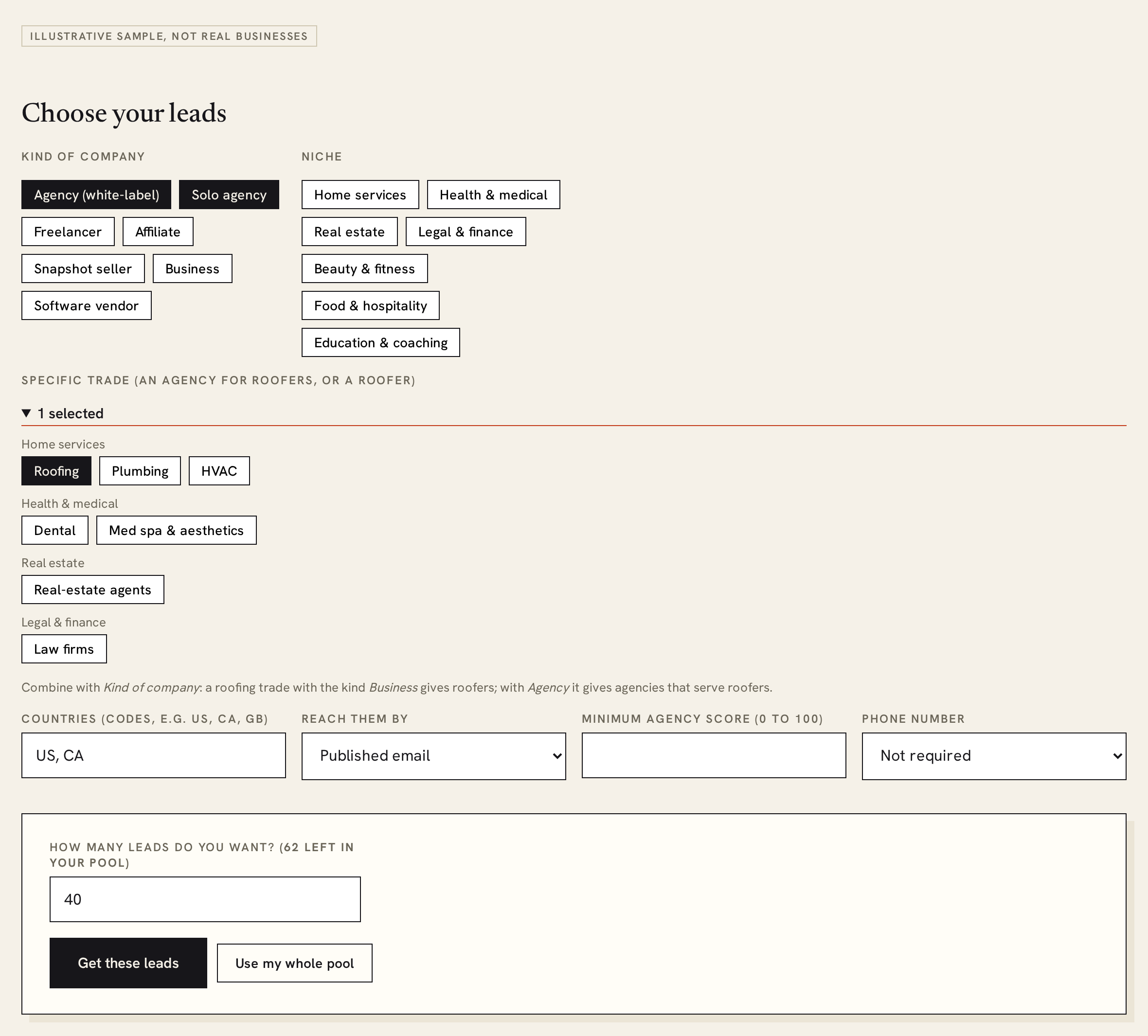
Task: Click the leads quantity input field
Action: click(205, 899)
